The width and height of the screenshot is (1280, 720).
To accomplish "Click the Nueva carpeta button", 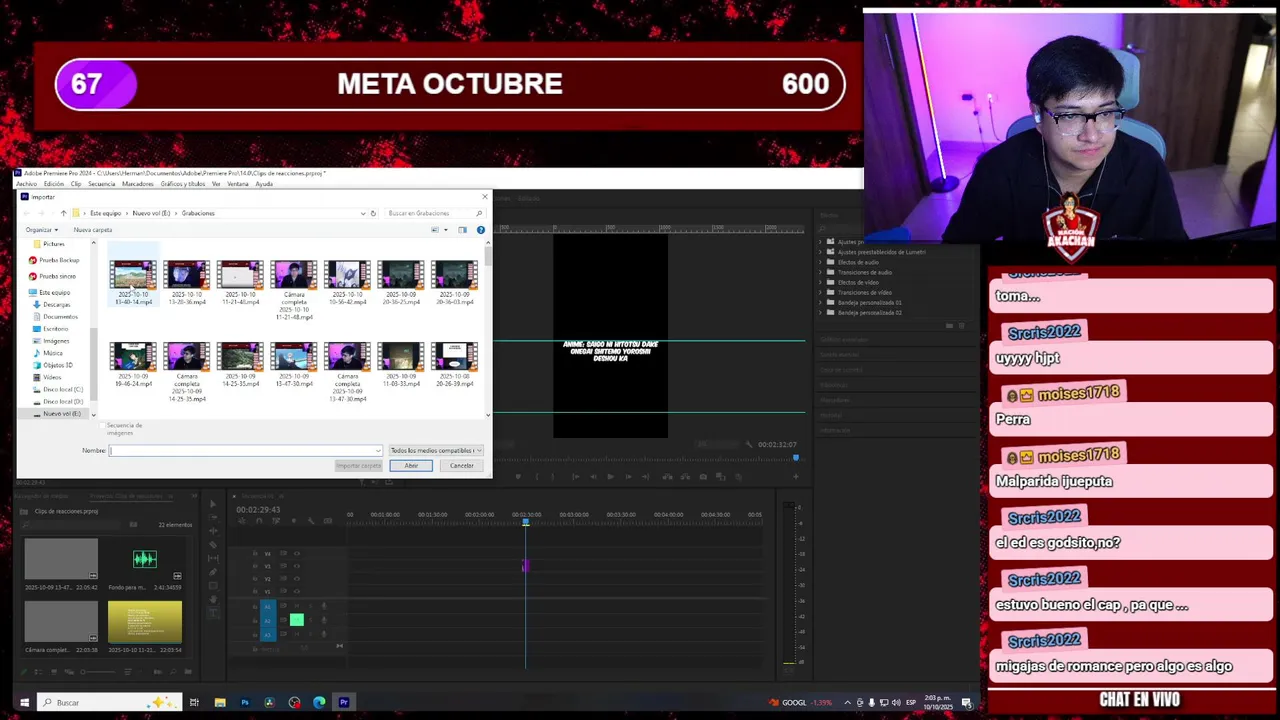I will coord(92,230).
